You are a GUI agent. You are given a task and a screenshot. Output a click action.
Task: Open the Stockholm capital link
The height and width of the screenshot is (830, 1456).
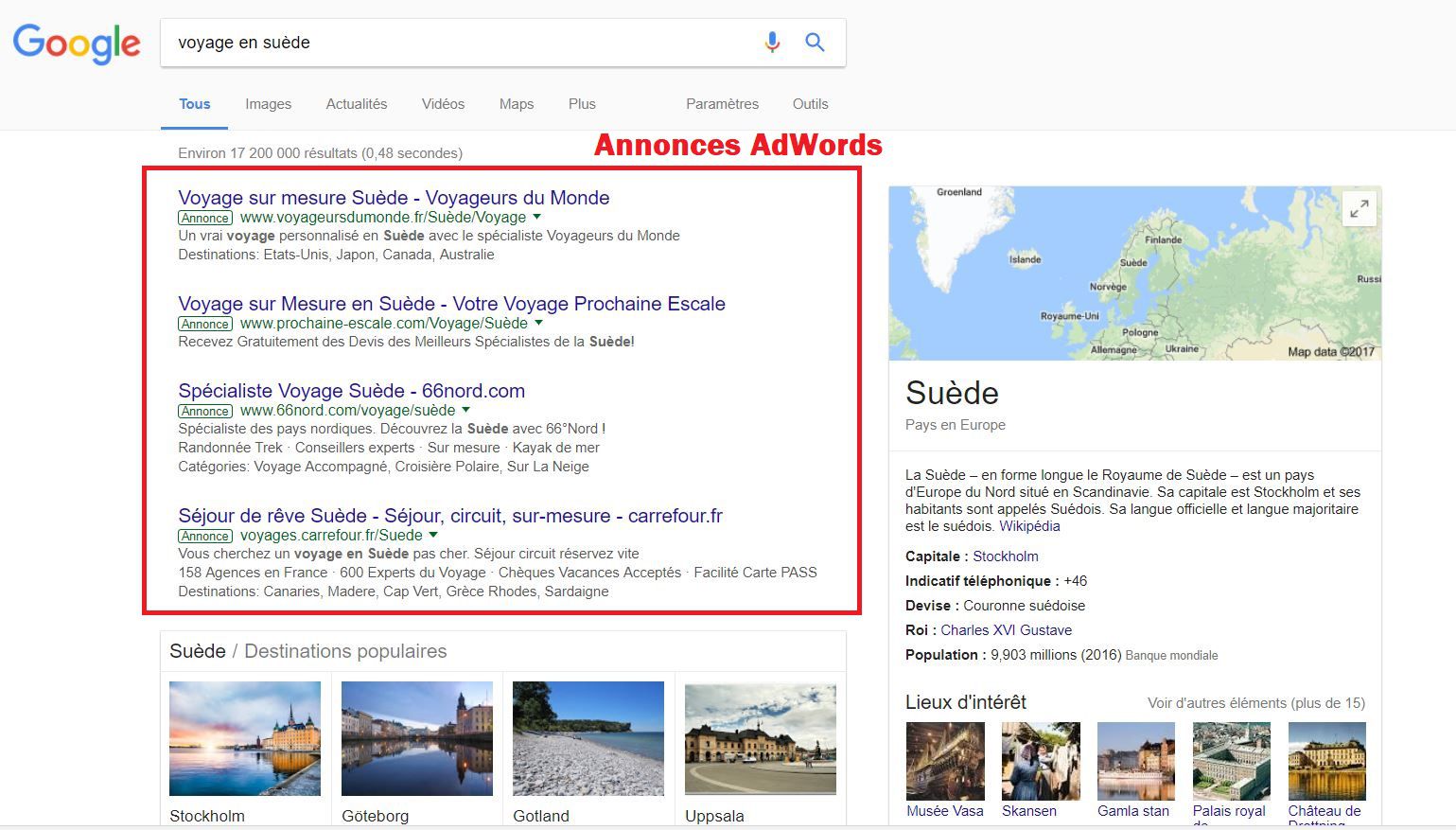pyautogui.click(x=1006, y=556)
